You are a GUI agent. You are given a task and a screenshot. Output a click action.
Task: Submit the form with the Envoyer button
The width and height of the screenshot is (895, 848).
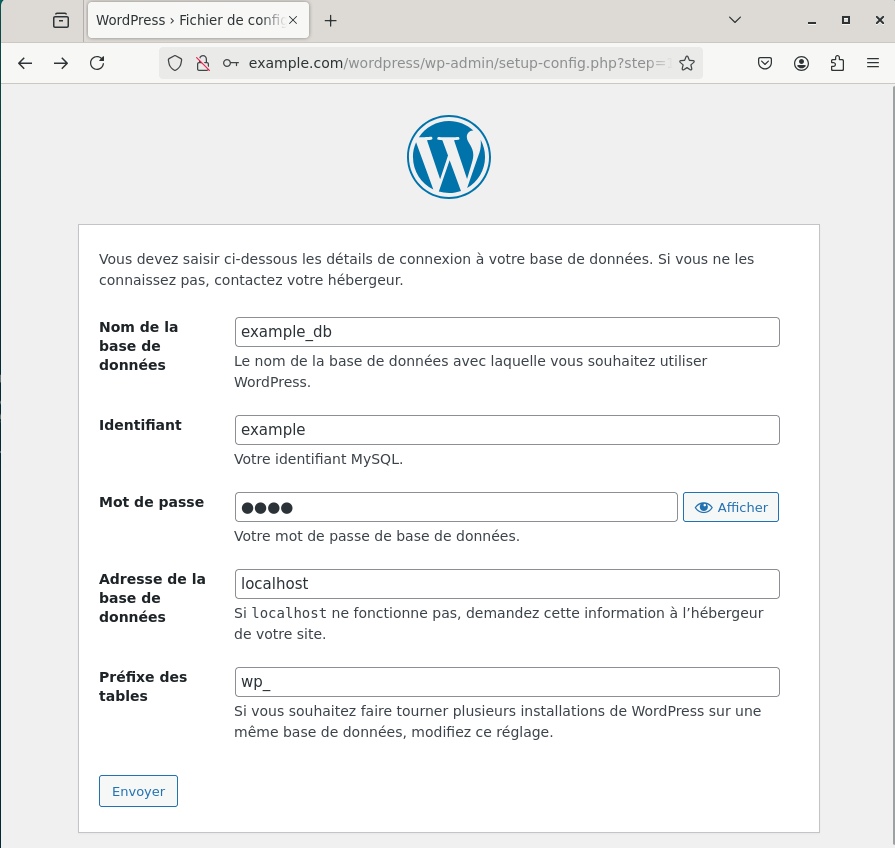138,791
